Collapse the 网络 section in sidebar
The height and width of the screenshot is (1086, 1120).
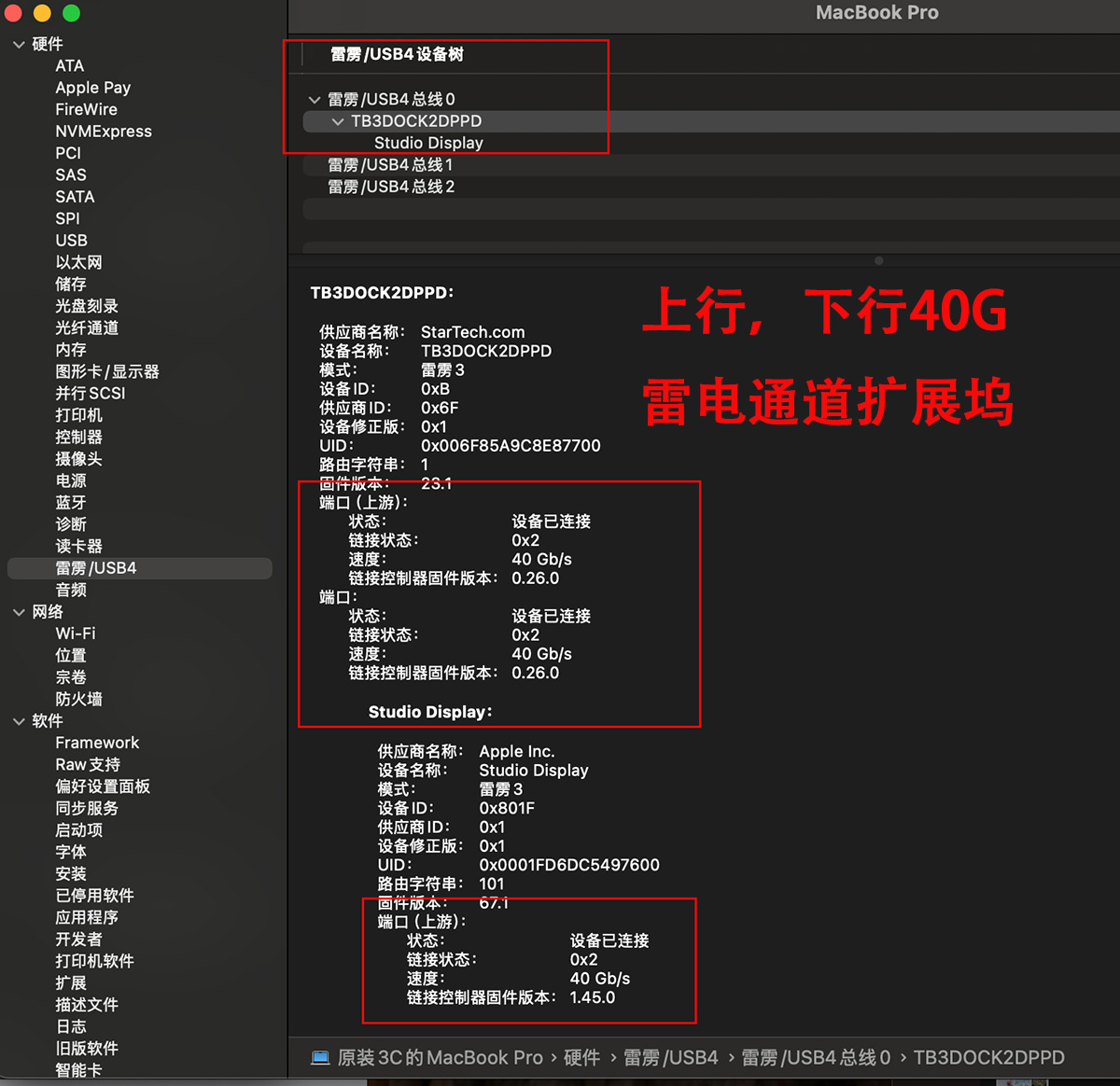point(19,612)
